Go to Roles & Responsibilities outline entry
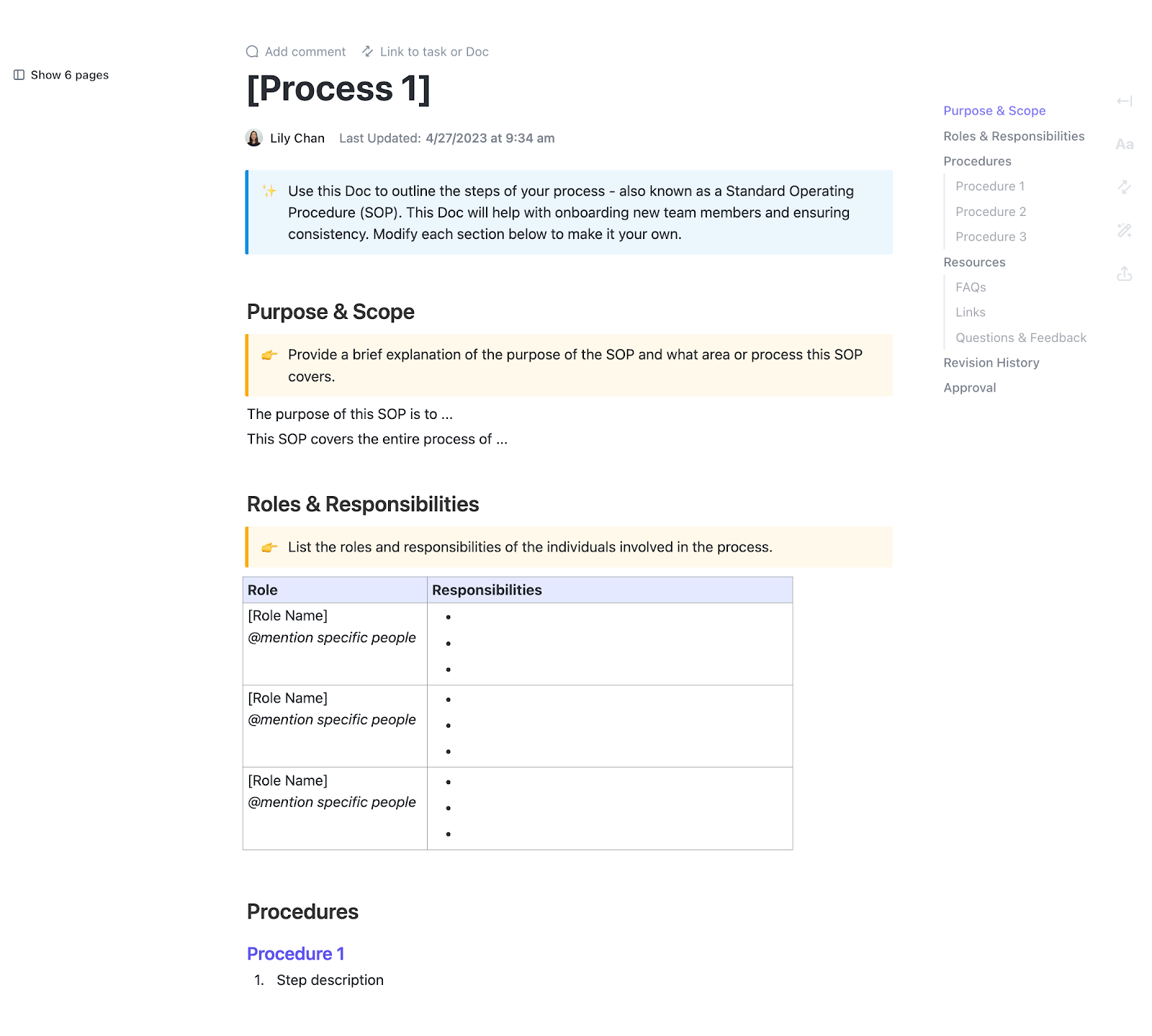Image resolution: width=1152 pixels, height=1036 pixels. [1014, 136]
